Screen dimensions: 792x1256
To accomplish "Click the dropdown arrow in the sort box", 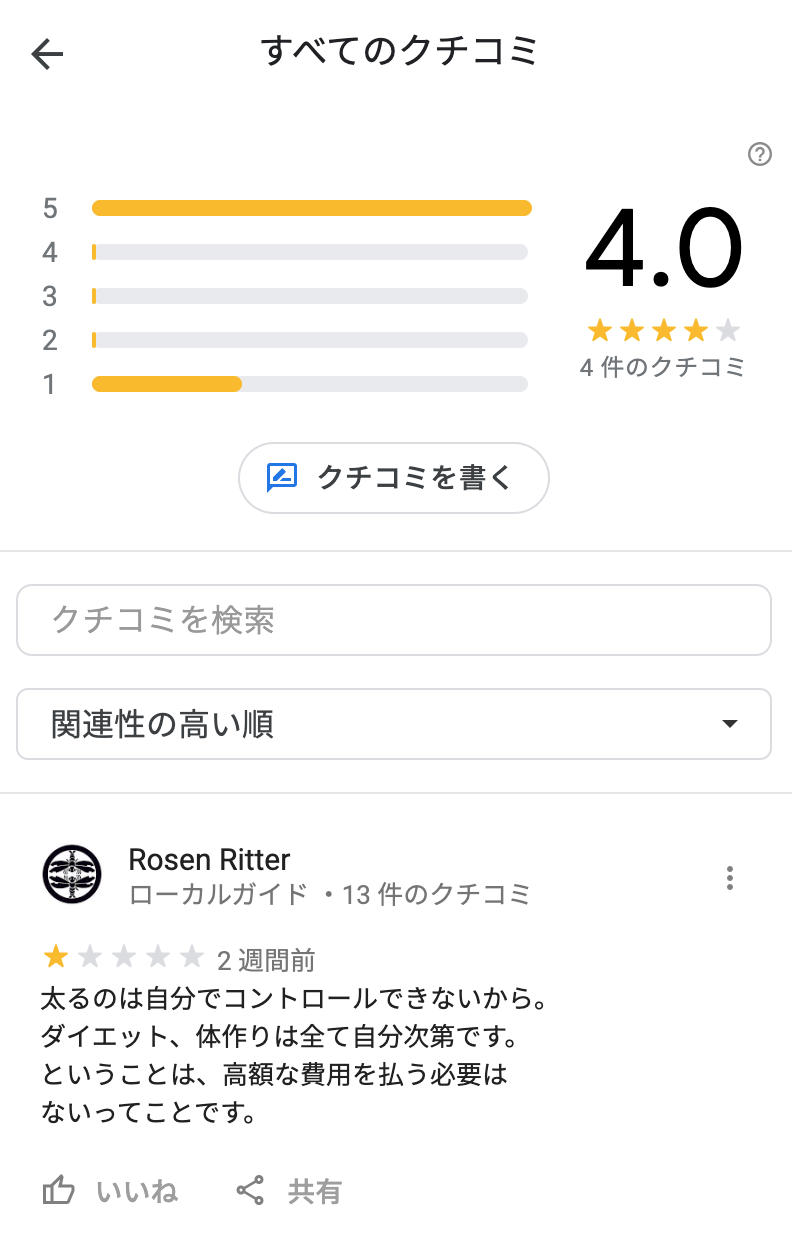I will [730, 724].
